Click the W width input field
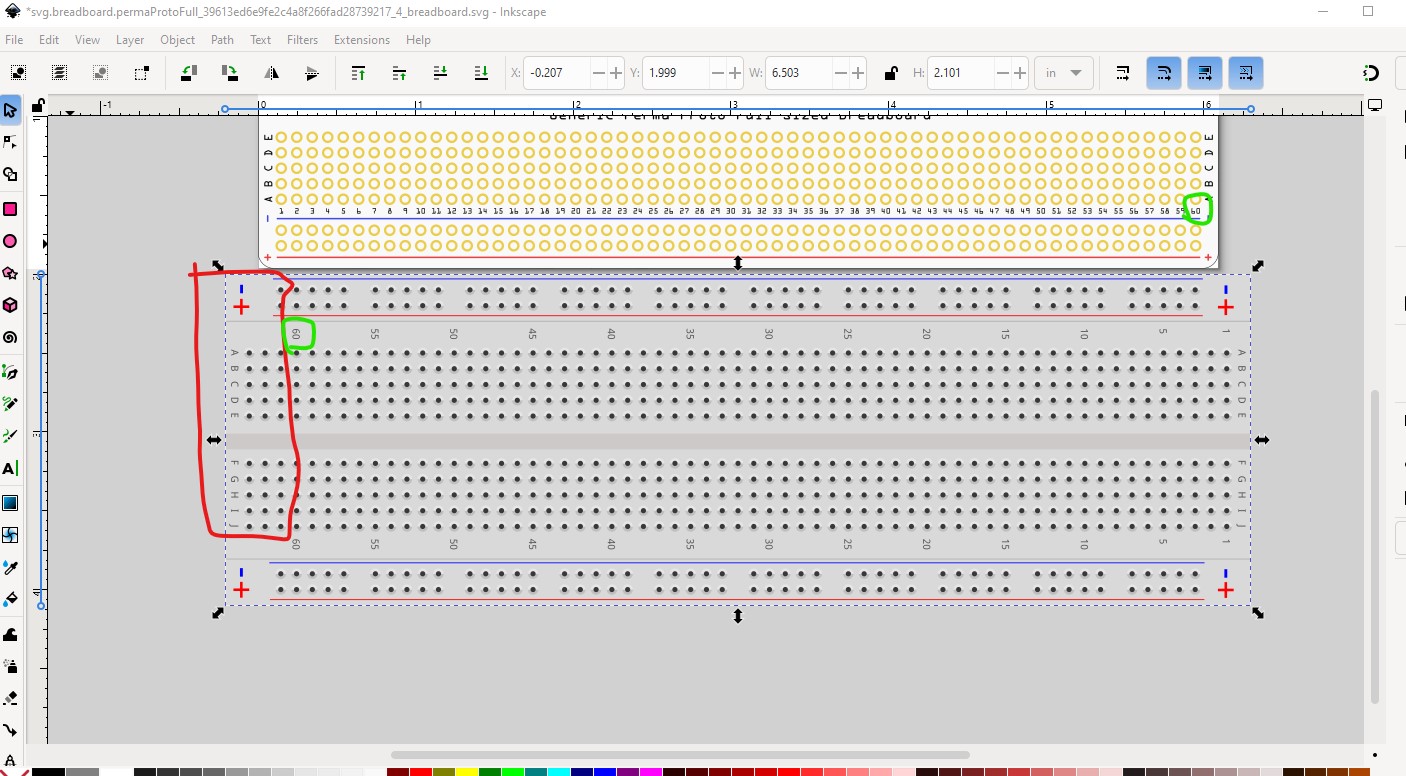Viewport: 1406px width, 776px height. pyautogui.click(x=798, y=73)
